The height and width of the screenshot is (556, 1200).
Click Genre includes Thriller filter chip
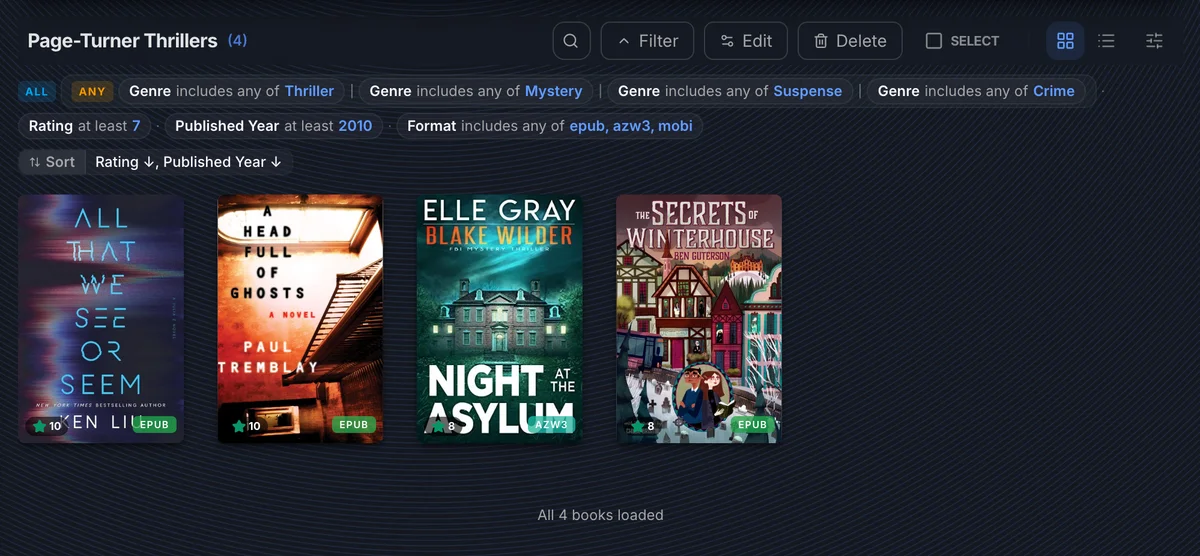[231, 91]
